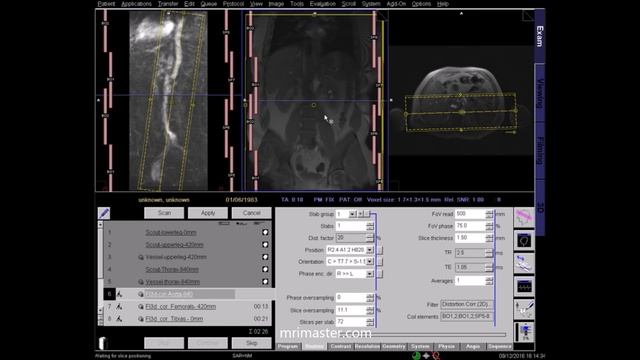
Task: Click clock icon beside Vessel-upperleg-420mm
Action: [141, 257]
